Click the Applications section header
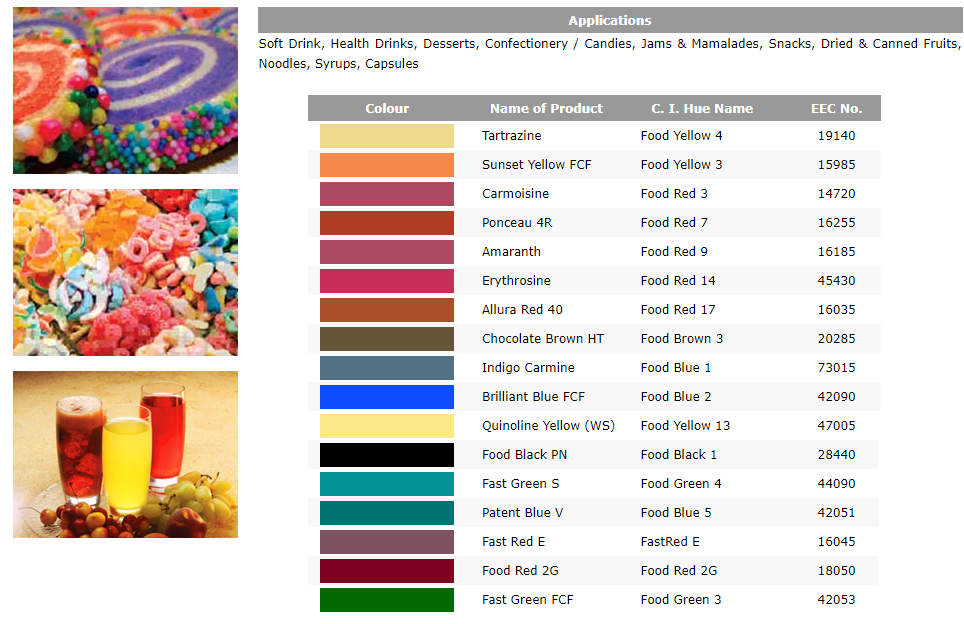Screen dimensions: 964x624 pos(610,20)
